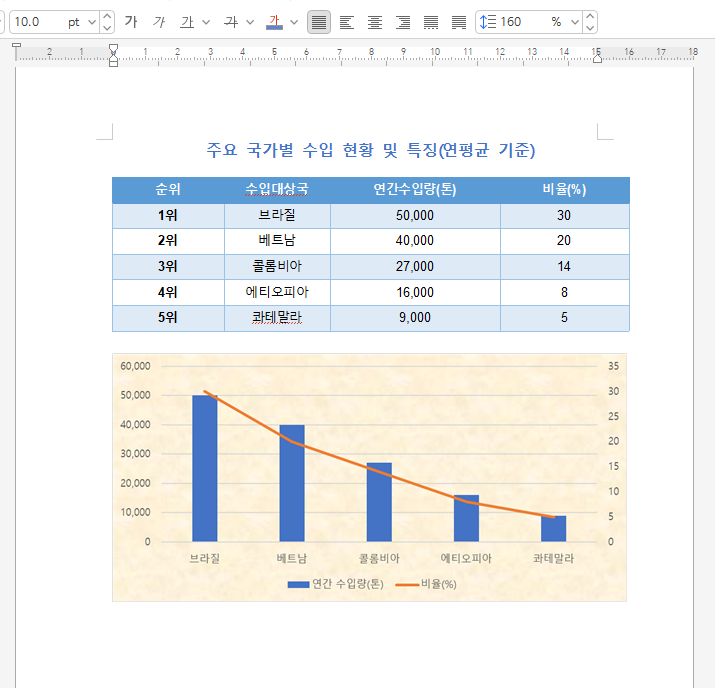Select the 수입대상국 header cell
715x688 pixels.
(277, 190)
